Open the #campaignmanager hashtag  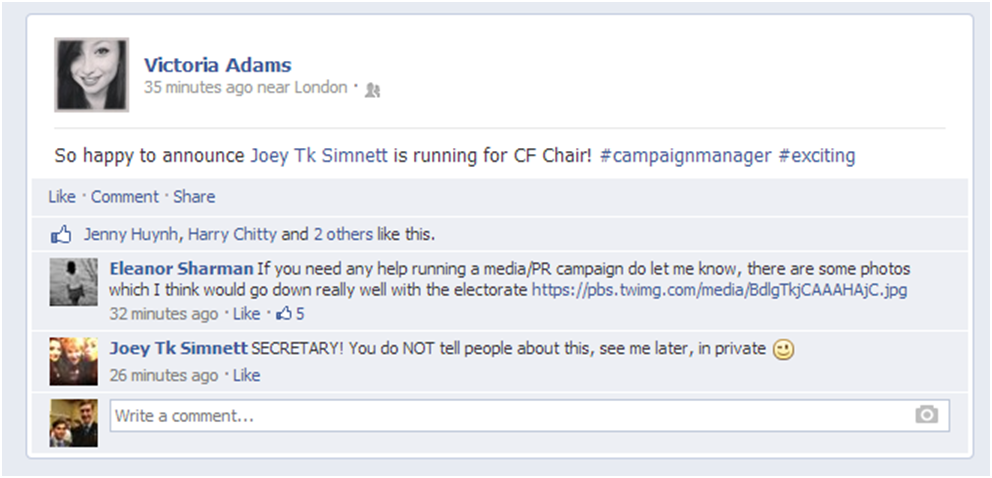pyautogui.click(x=685, y=156)
